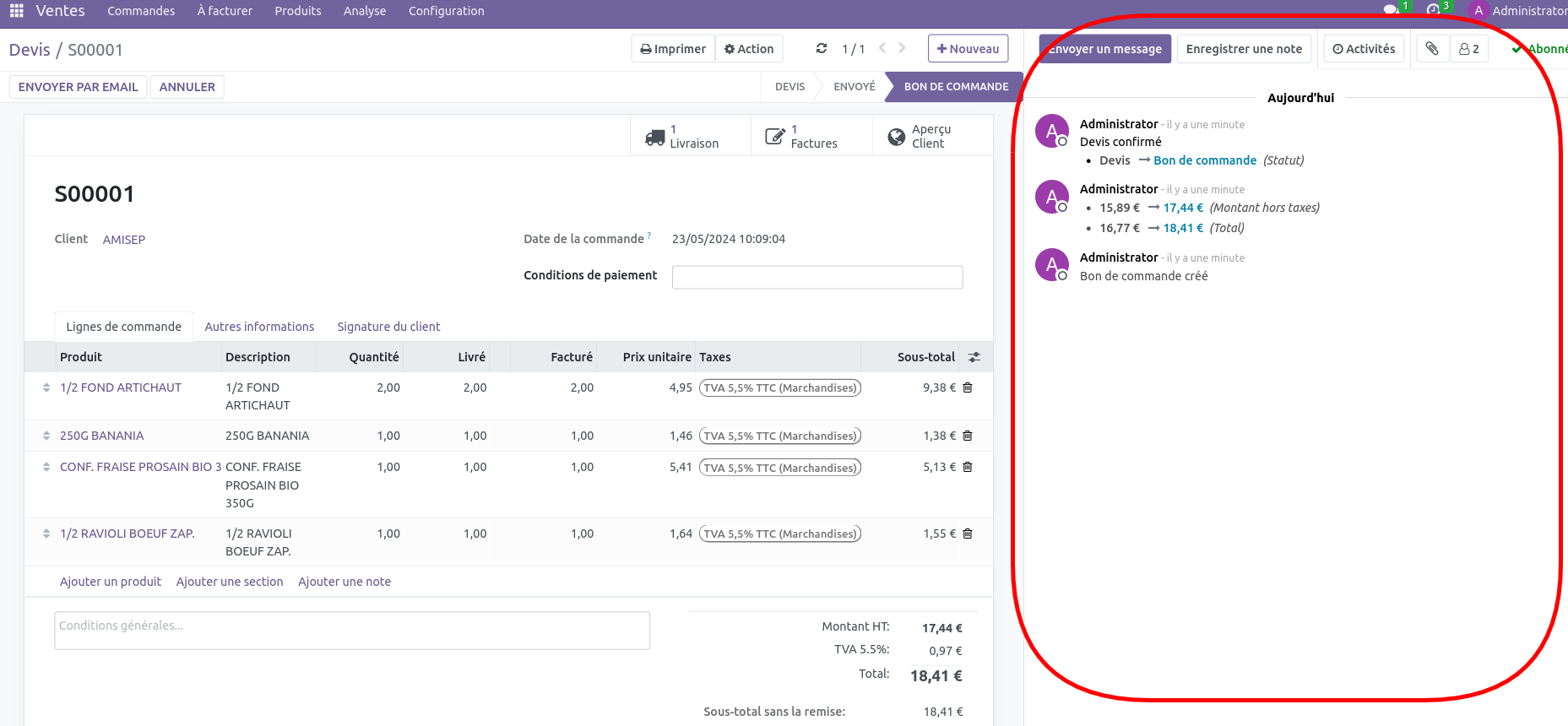
Task: Open the Factures smart button
Action: (811, 136)
